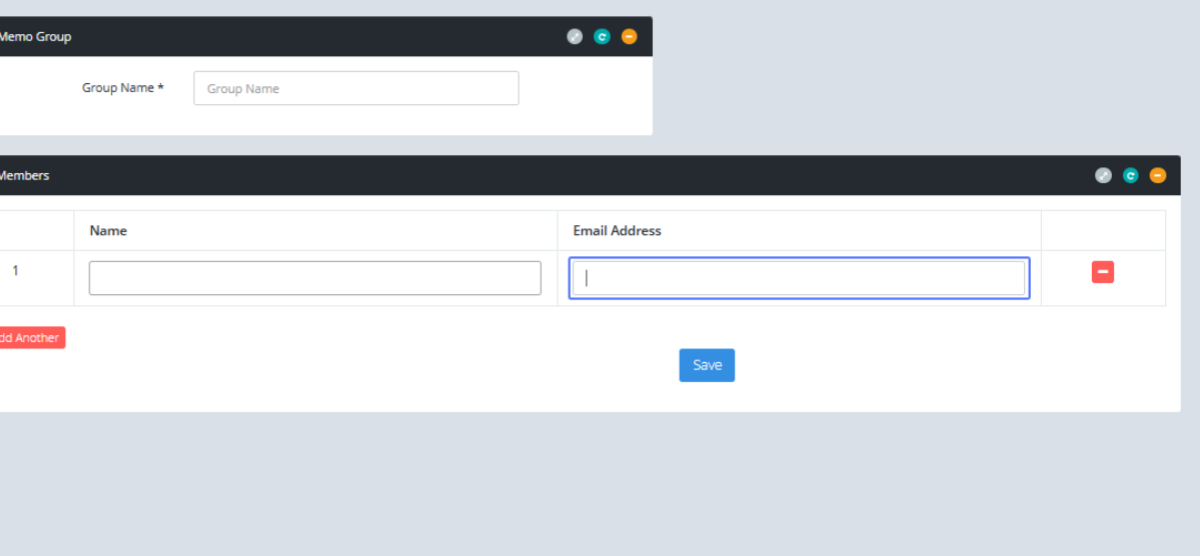Click the teal refresh icon in Memo Group
This screenshot has height=556, width=1200.
tap(601, 37)
